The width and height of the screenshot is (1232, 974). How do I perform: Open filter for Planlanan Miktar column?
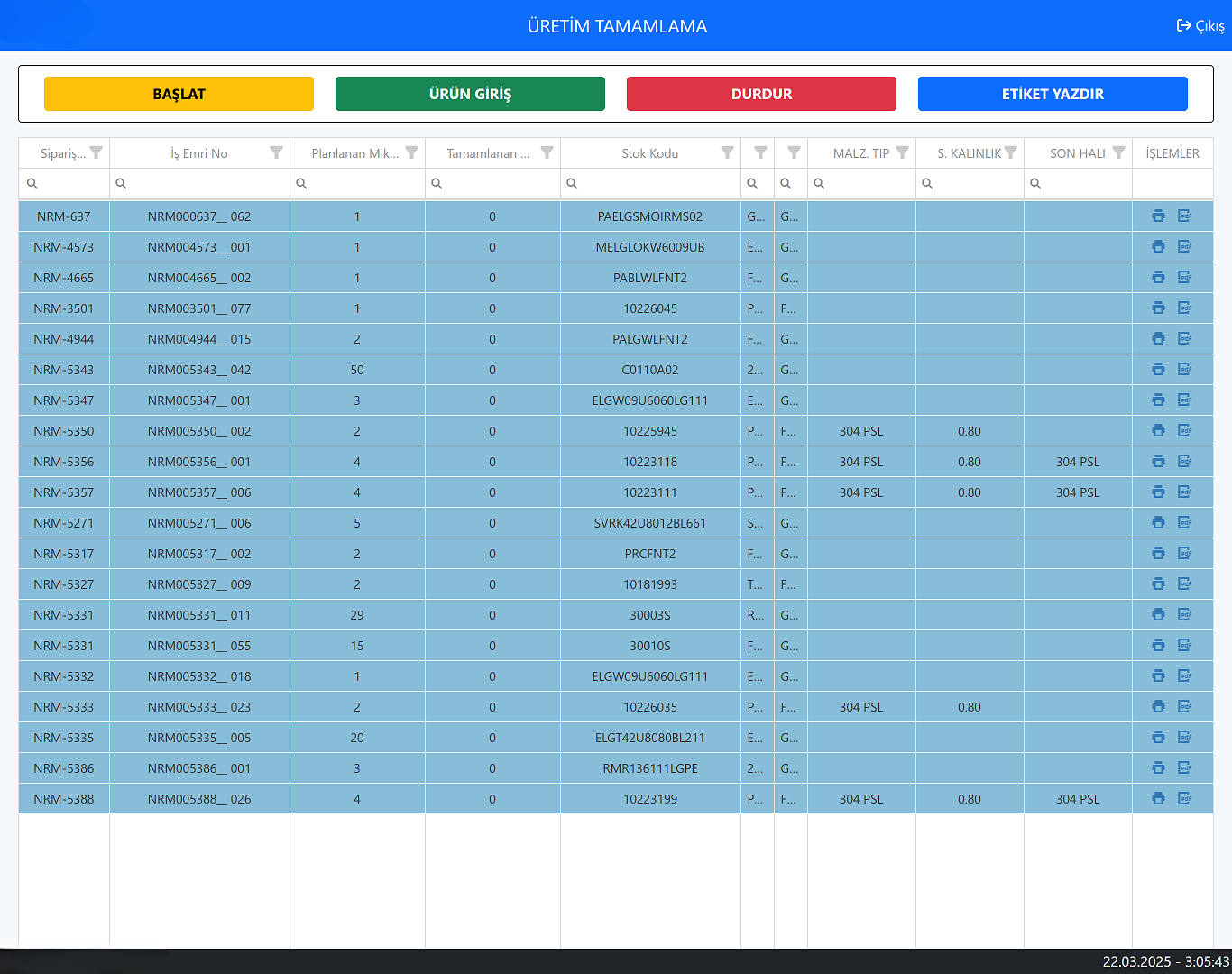pyautogui.click(x=411, y=152)
